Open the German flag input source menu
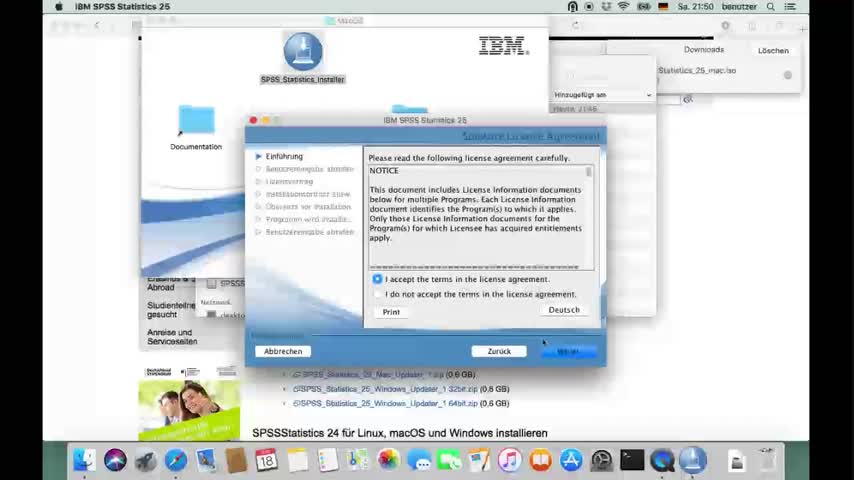854x480 pixels. click(x=662, y=7)
